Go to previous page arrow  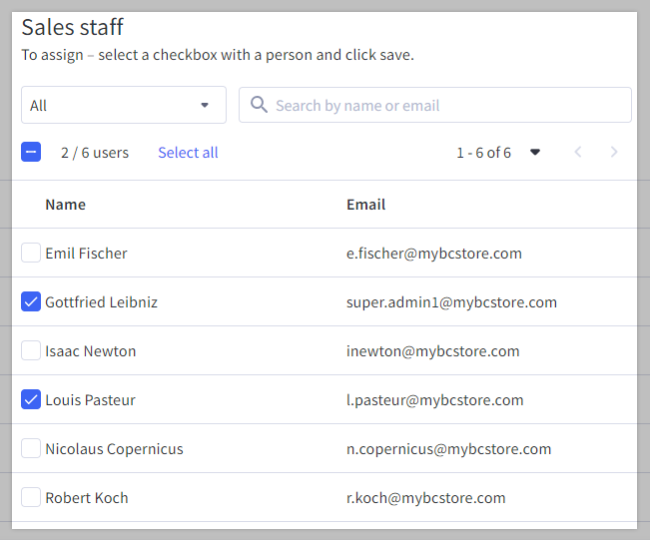tap(578, 152)
